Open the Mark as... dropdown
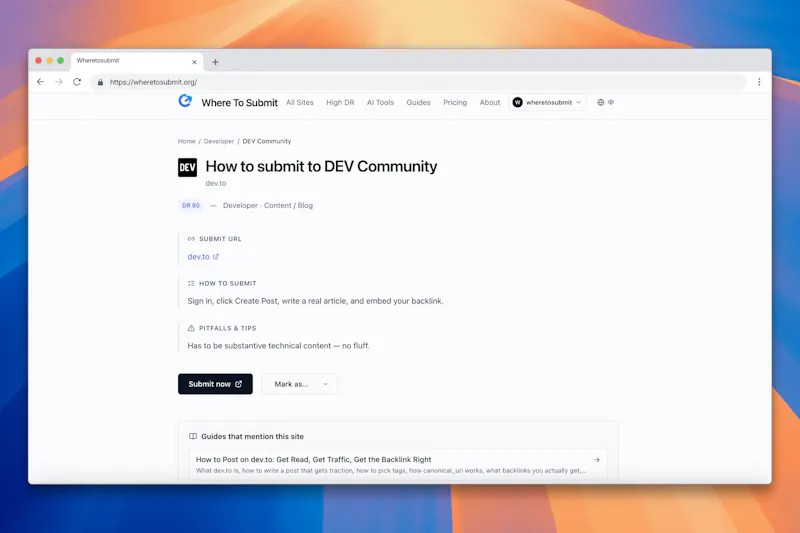800x533 pixels. pos(299,384)
